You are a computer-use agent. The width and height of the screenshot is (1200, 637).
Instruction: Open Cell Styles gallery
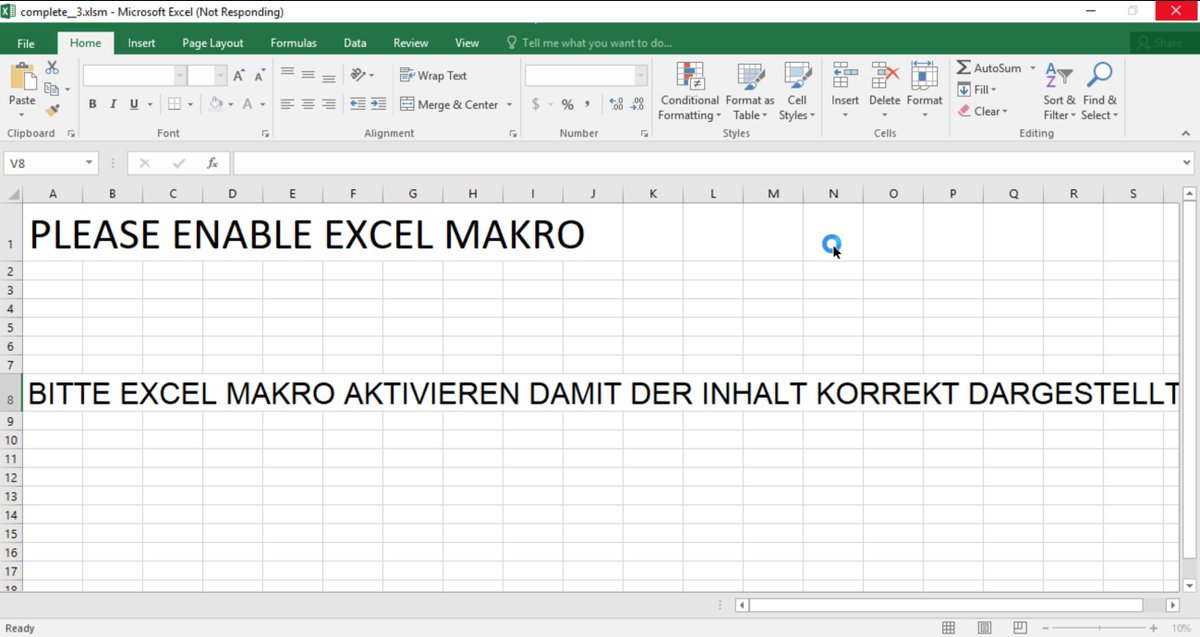coord(797,91)
